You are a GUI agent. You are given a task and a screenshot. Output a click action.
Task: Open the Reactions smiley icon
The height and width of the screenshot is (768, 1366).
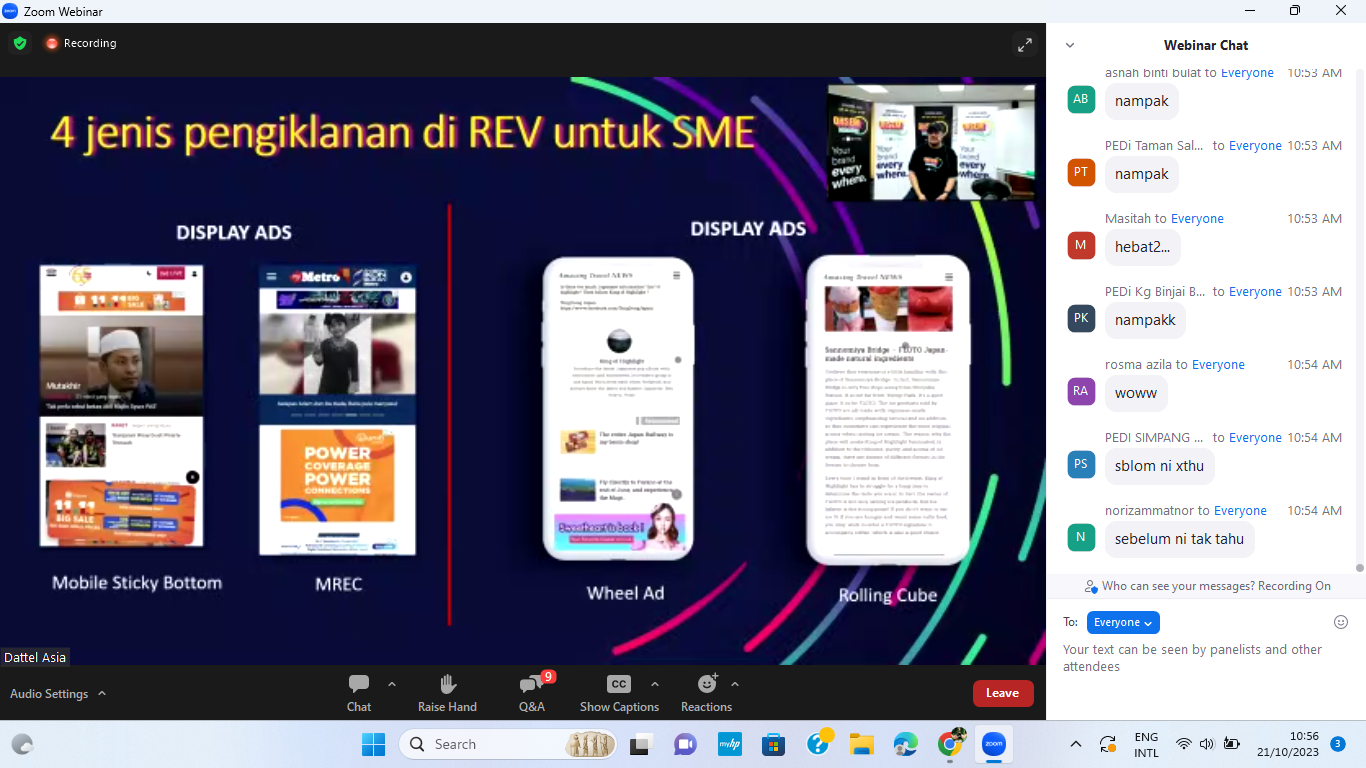(x=707, y=684)
